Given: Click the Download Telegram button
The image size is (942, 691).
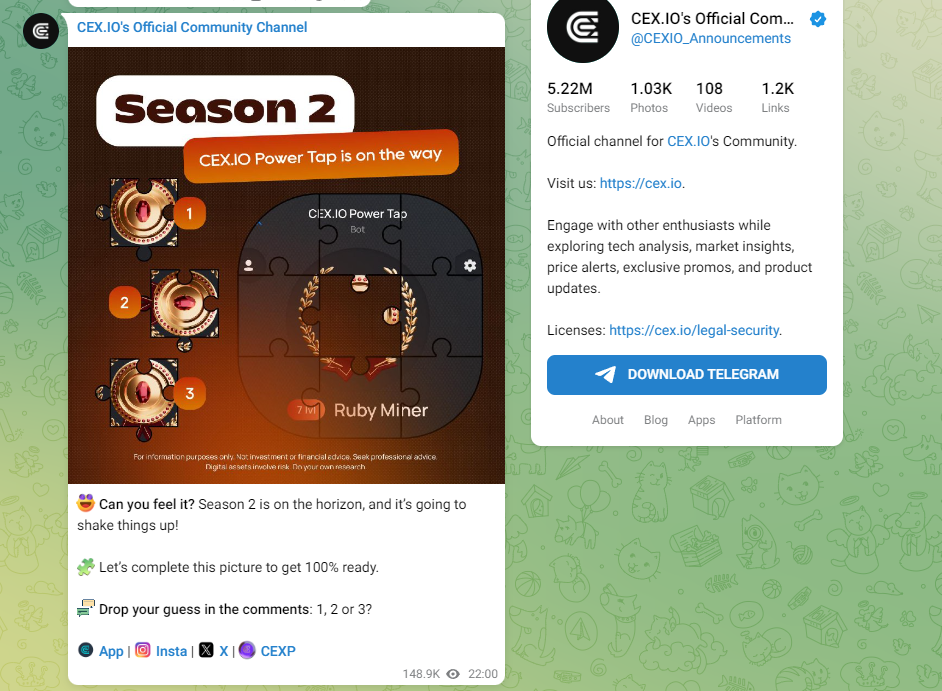Looking at the screenshot, I should point(687,375).
